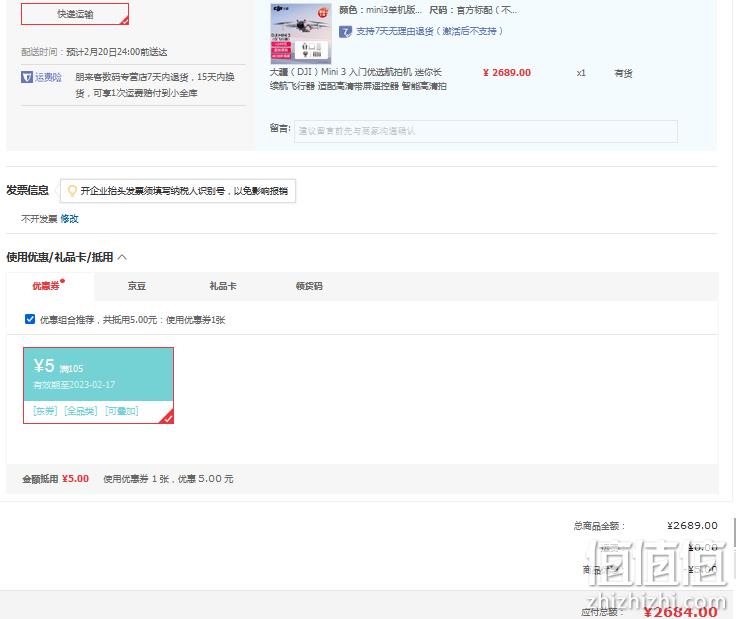Click the 开企业抬头发票 tax notice text

[184, 191]
